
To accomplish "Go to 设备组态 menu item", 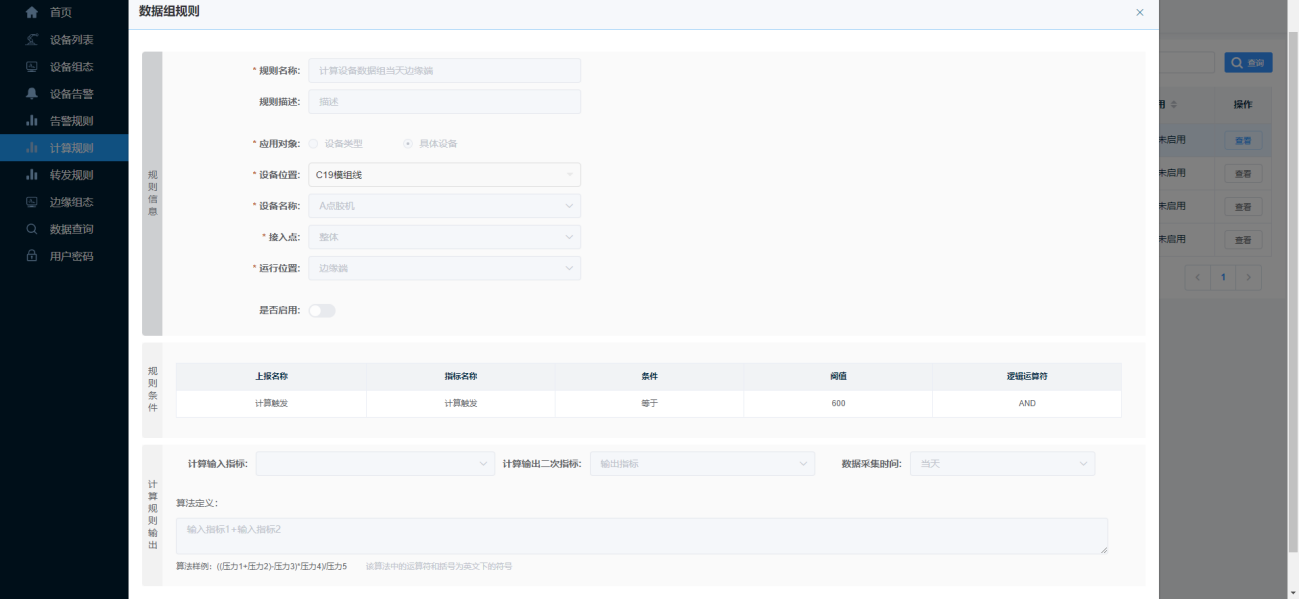I will pos(71,67).
